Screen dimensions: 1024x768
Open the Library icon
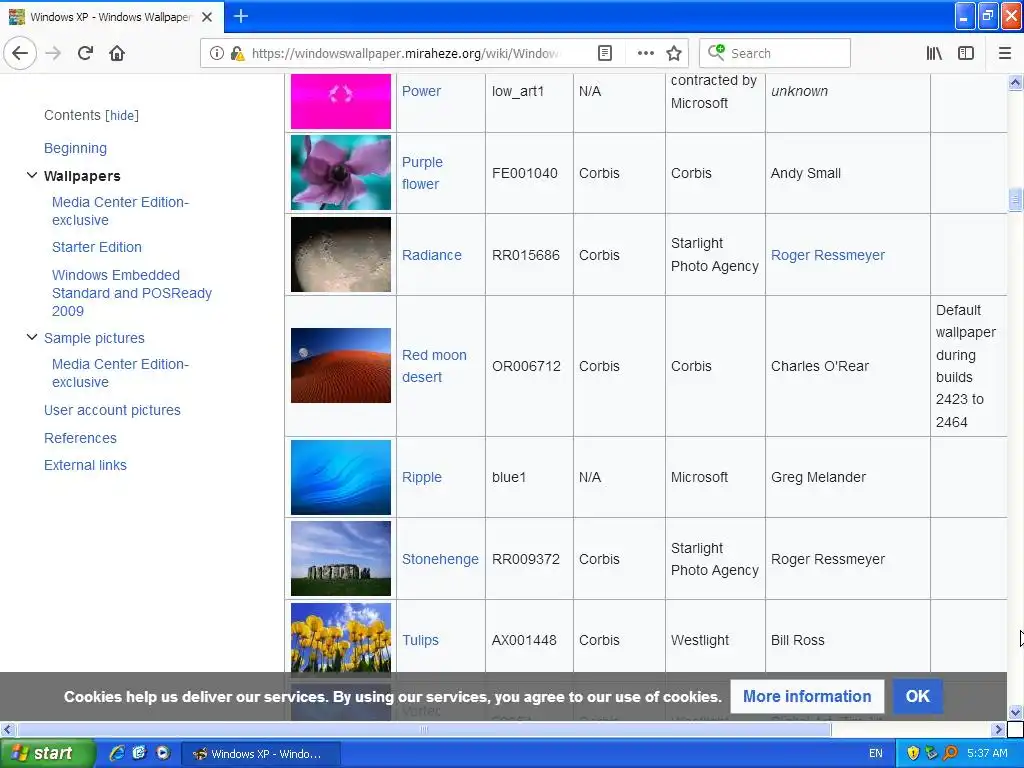[934, 53]
